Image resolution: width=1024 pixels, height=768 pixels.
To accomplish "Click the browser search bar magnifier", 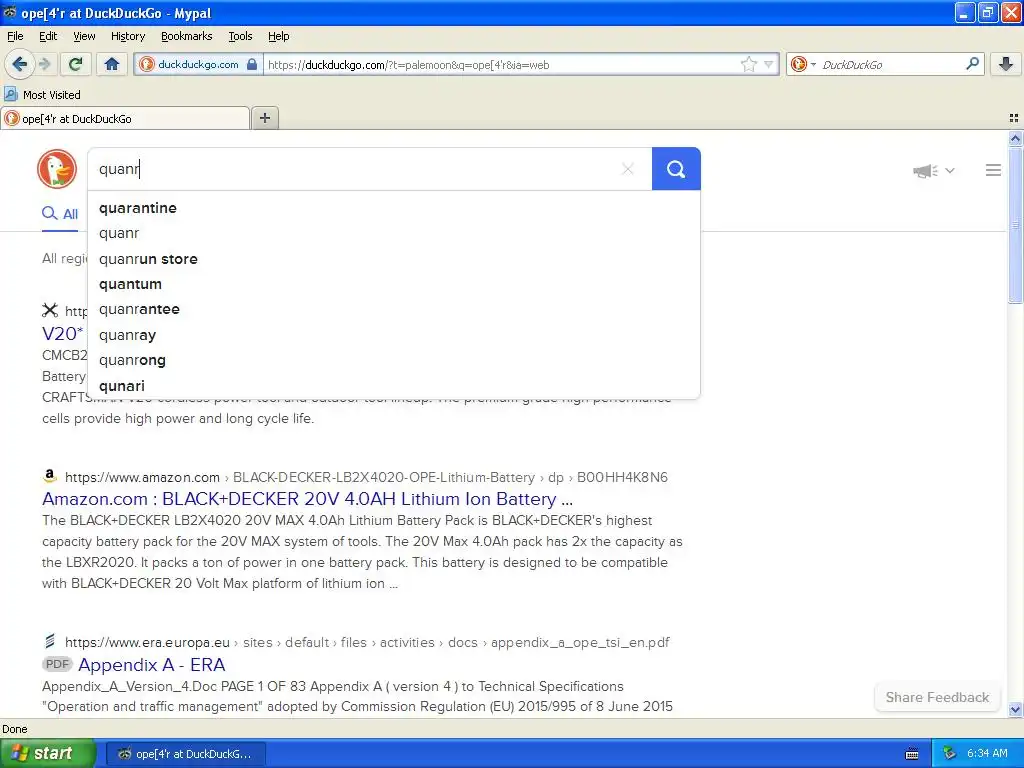I will click(x=972, y=64).
